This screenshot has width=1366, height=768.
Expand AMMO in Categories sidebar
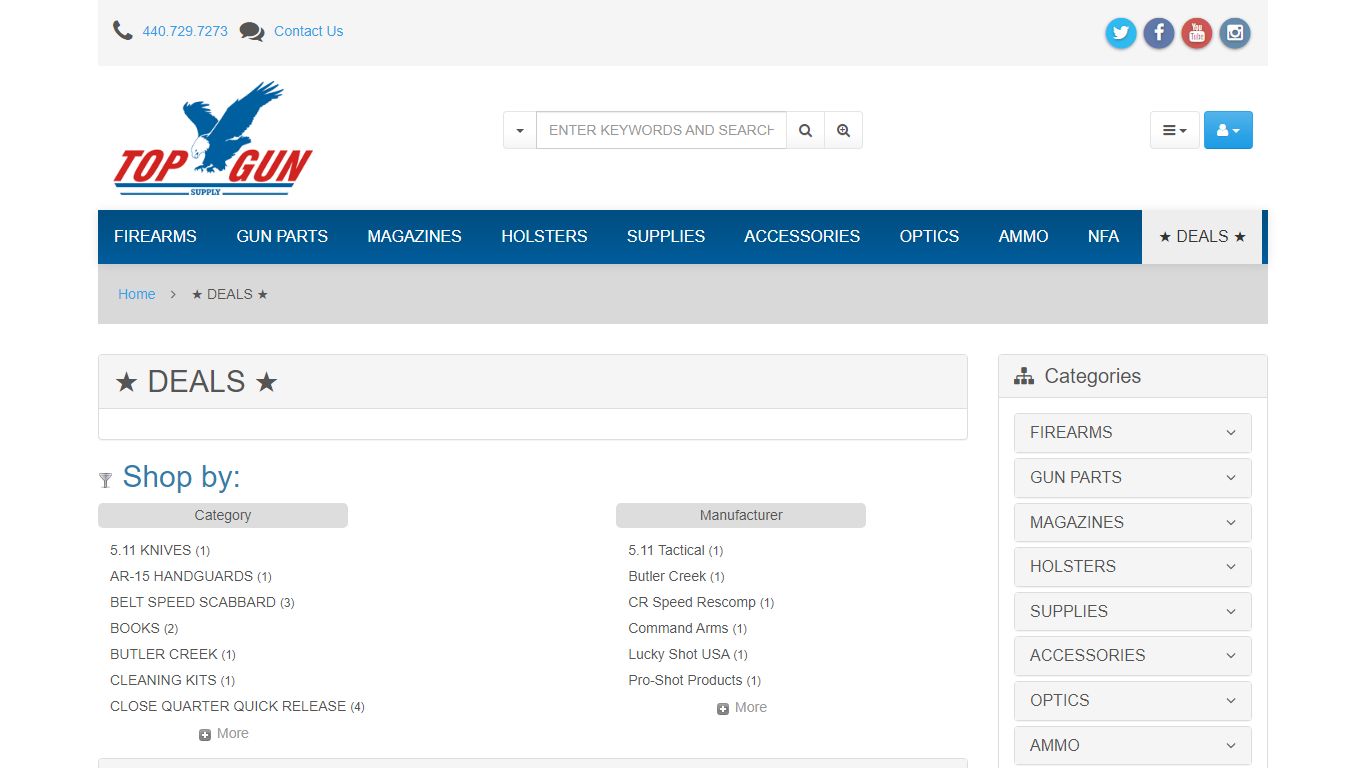tap(1133, 745)
